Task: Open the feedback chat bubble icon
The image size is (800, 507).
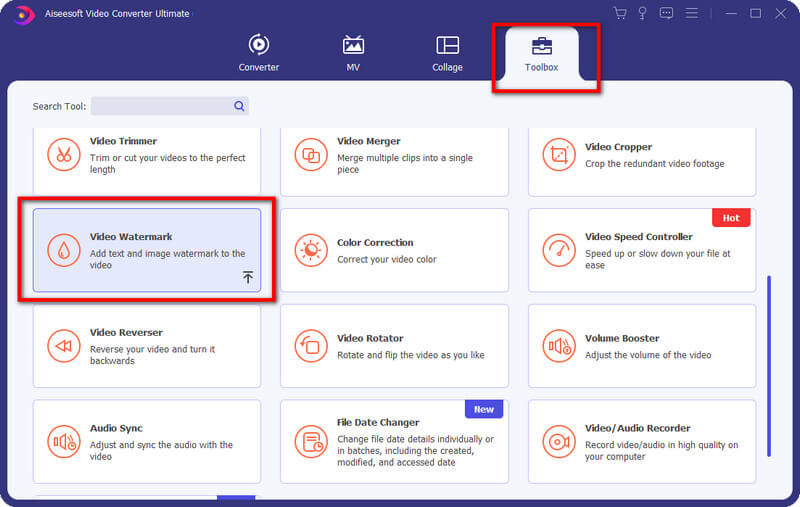Action: 667,13
